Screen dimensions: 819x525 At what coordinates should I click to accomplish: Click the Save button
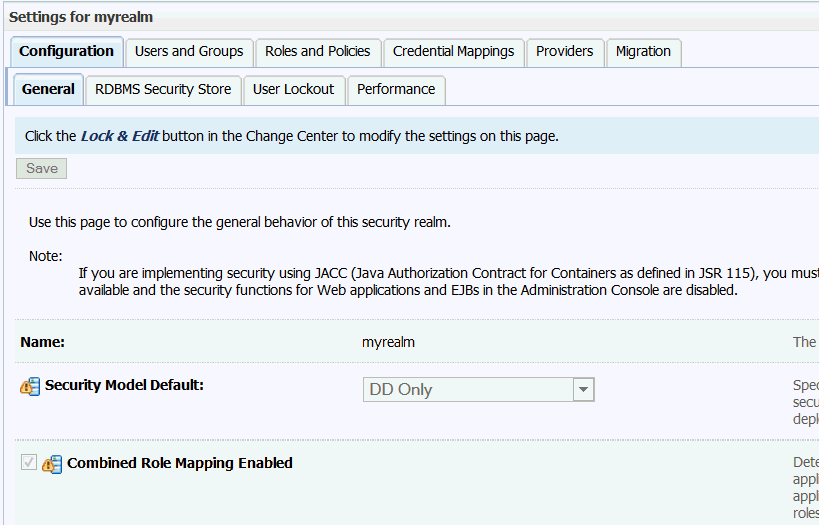(x=42, y=169)
